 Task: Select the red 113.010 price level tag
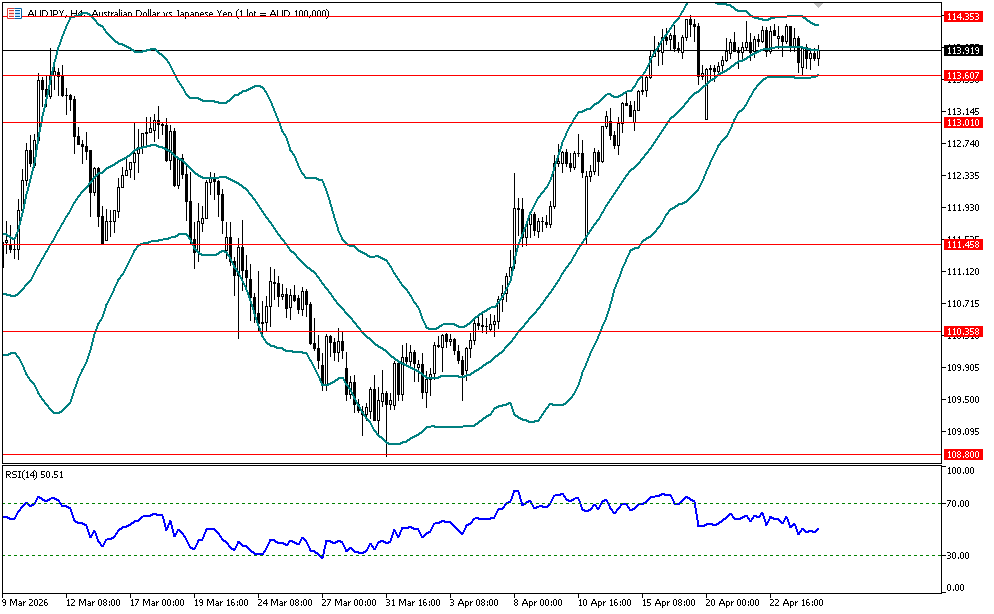pyautogui.click(x=961, y=122)
